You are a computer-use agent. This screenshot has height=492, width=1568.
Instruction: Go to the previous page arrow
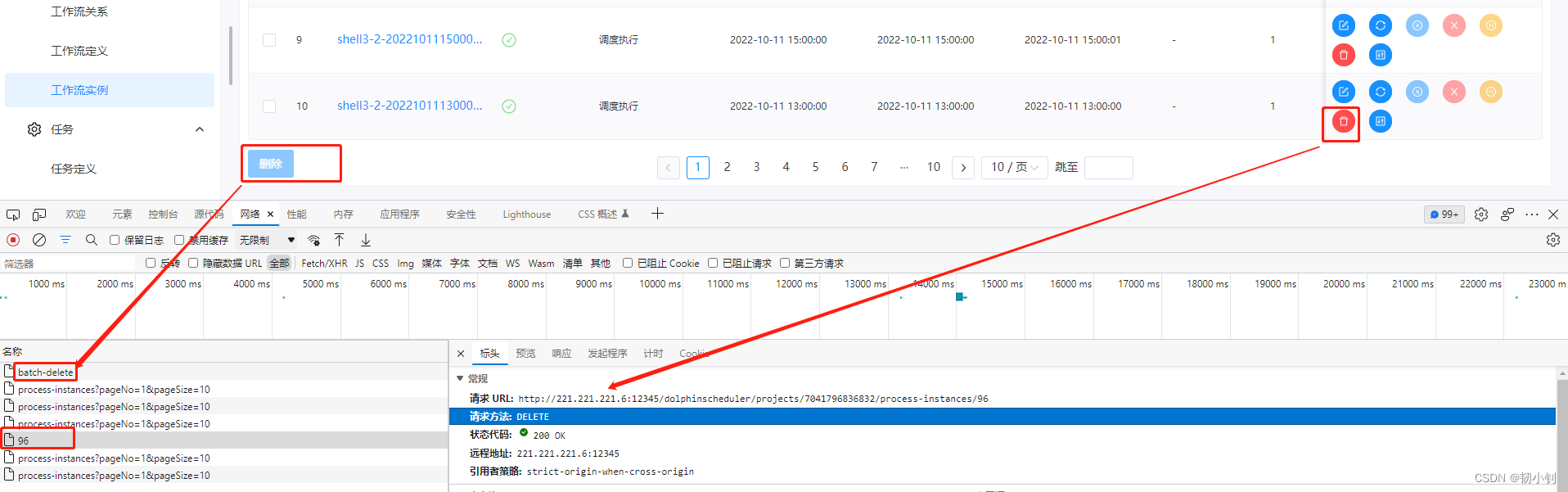[x=669, y=167]
